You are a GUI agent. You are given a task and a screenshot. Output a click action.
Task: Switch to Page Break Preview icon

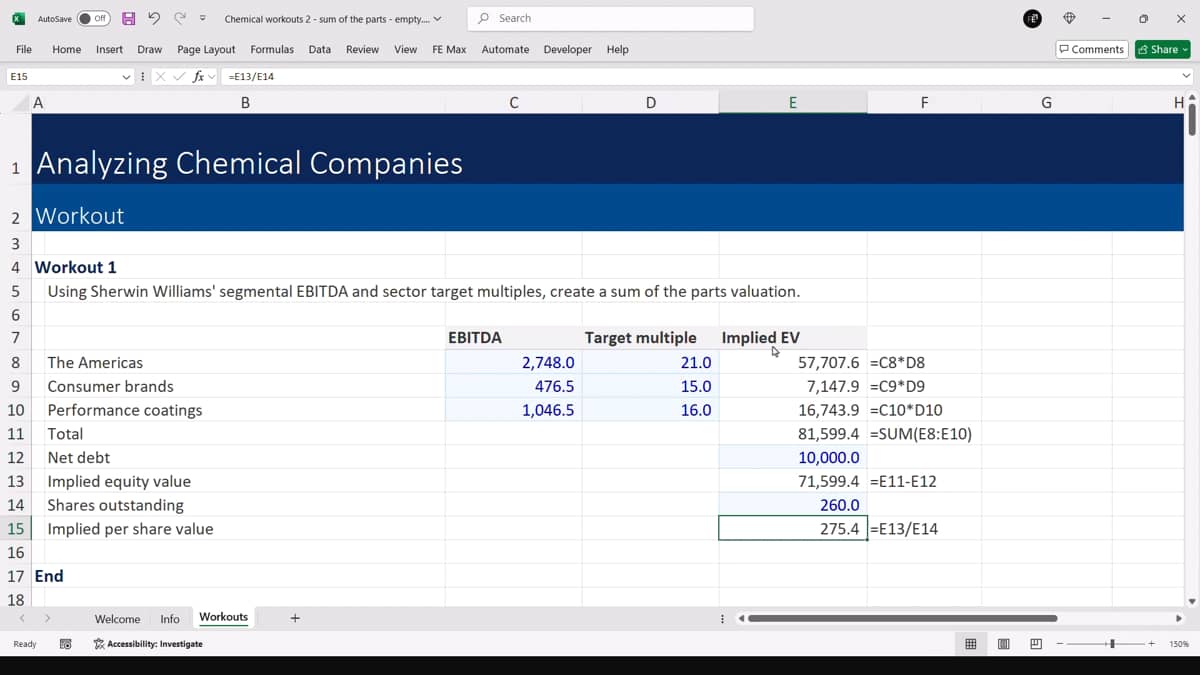click(1036, 644)
